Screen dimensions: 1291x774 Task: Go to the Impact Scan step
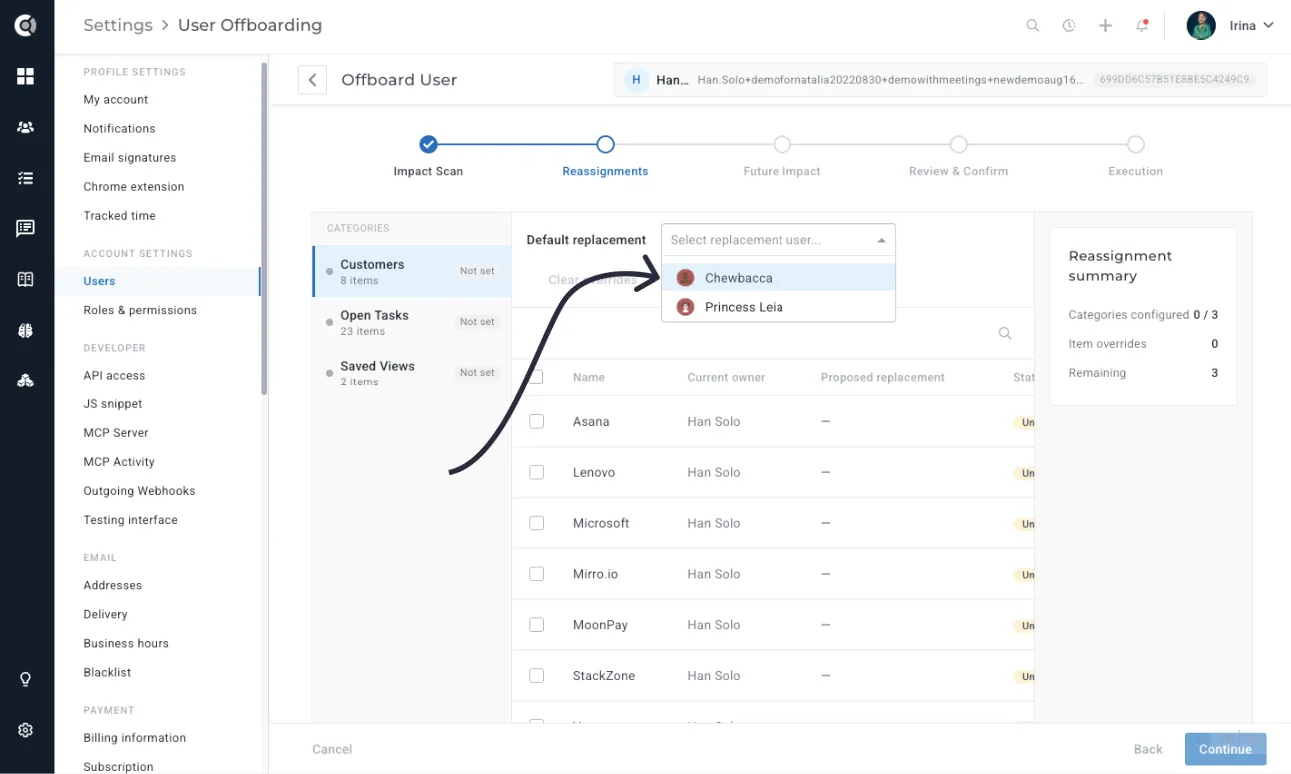[428, 155]
